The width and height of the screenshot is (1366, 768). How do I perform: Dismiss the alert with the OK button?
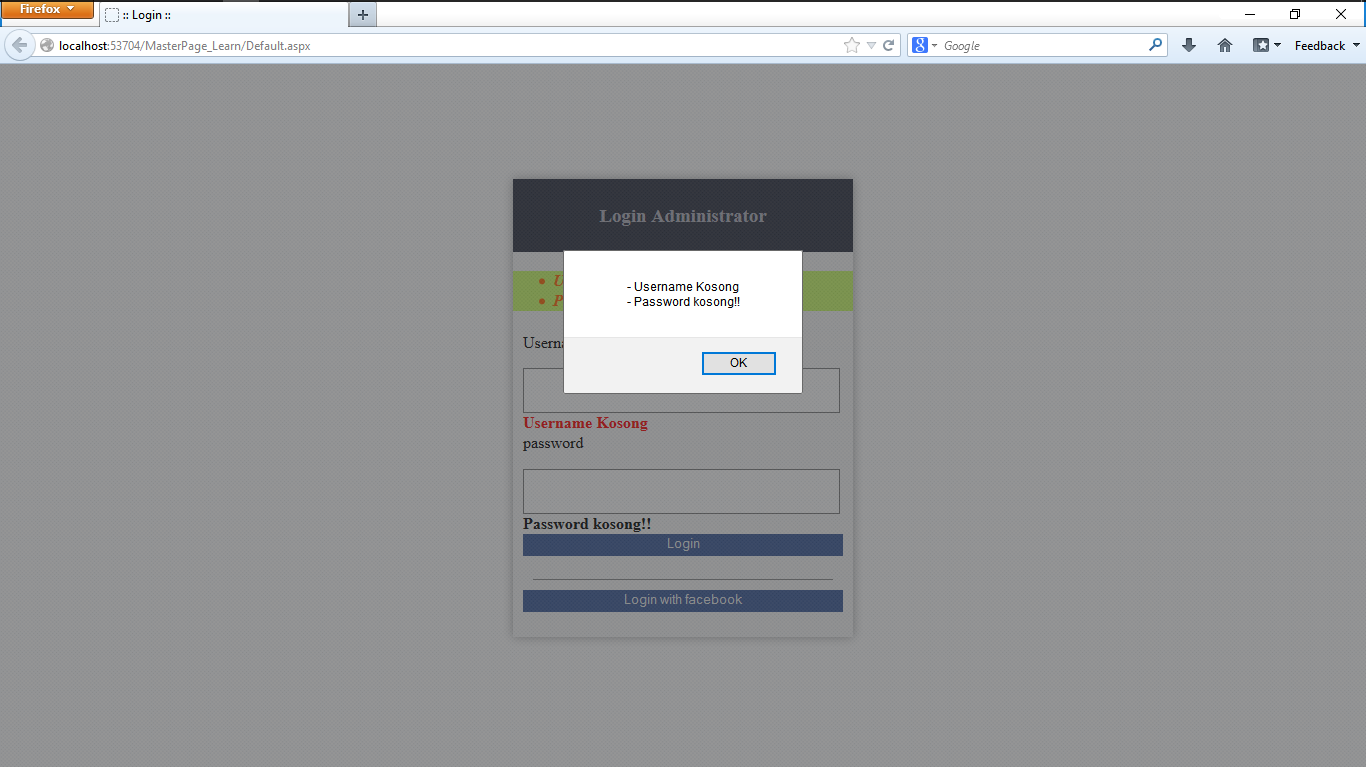coord(738,363)
